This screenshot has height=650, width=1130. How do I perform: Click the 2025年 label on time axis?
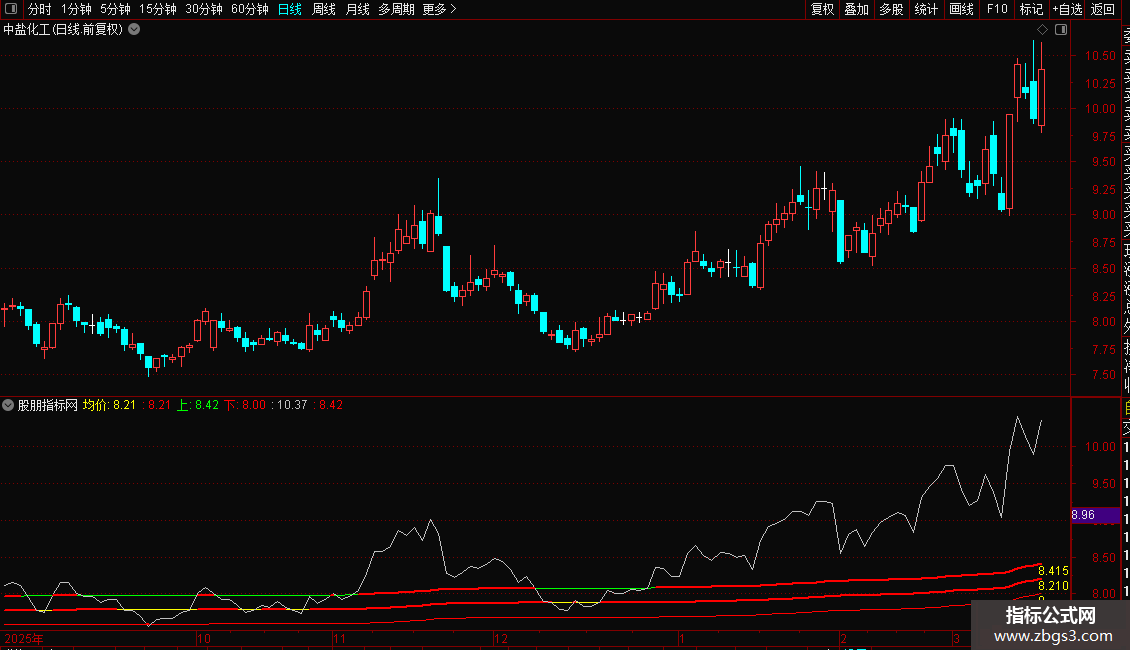pyautogui.click(x=24, y=638)
